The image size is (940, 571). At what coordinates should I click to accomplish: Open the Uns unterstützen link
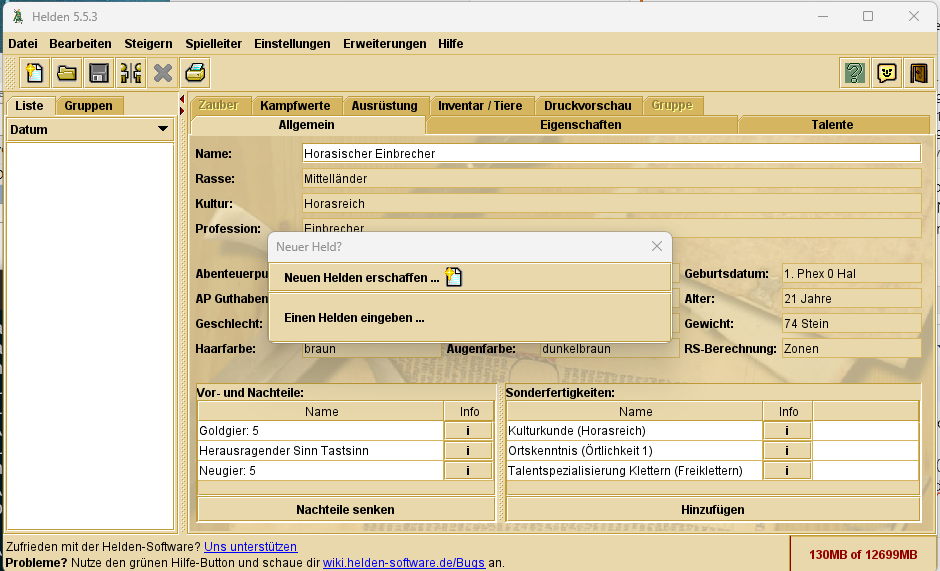251,547
